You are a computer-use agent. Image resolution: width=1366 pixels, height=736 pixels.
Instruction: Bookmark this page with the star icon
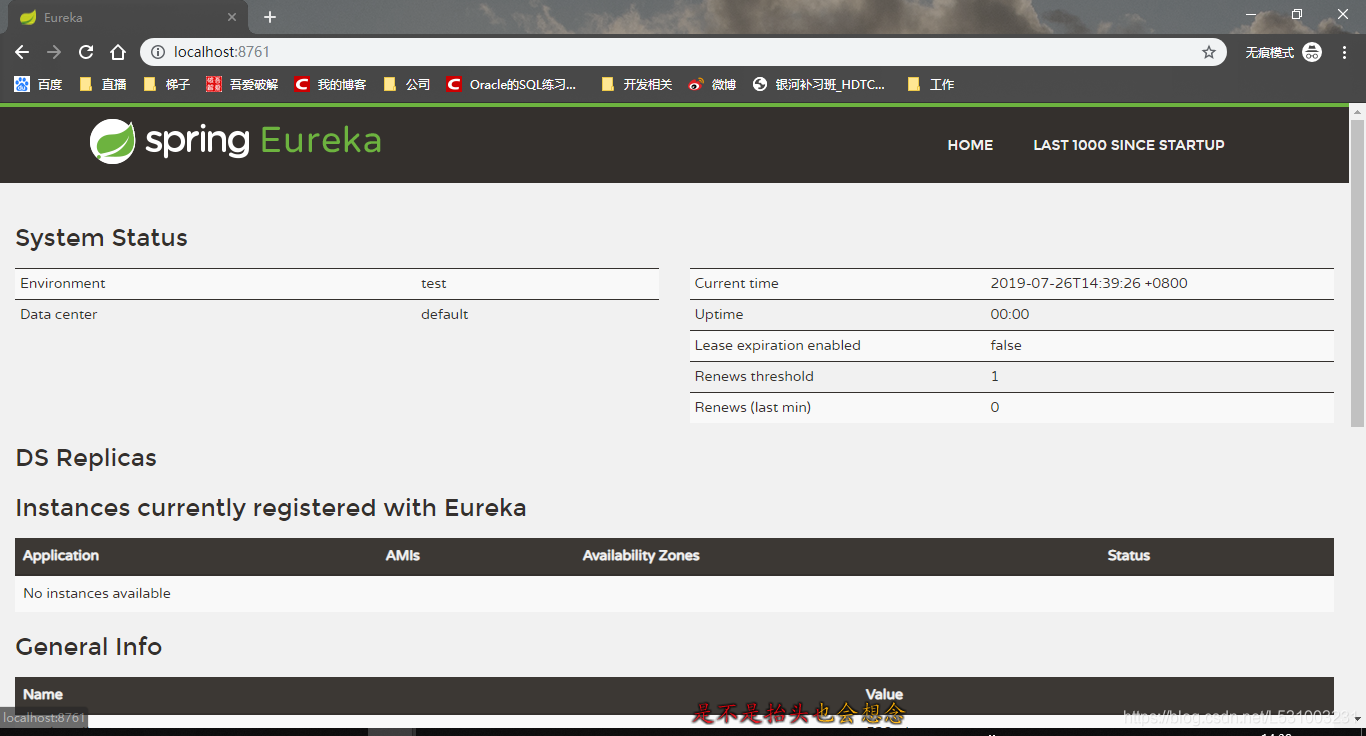click(x=1208, y=52)
